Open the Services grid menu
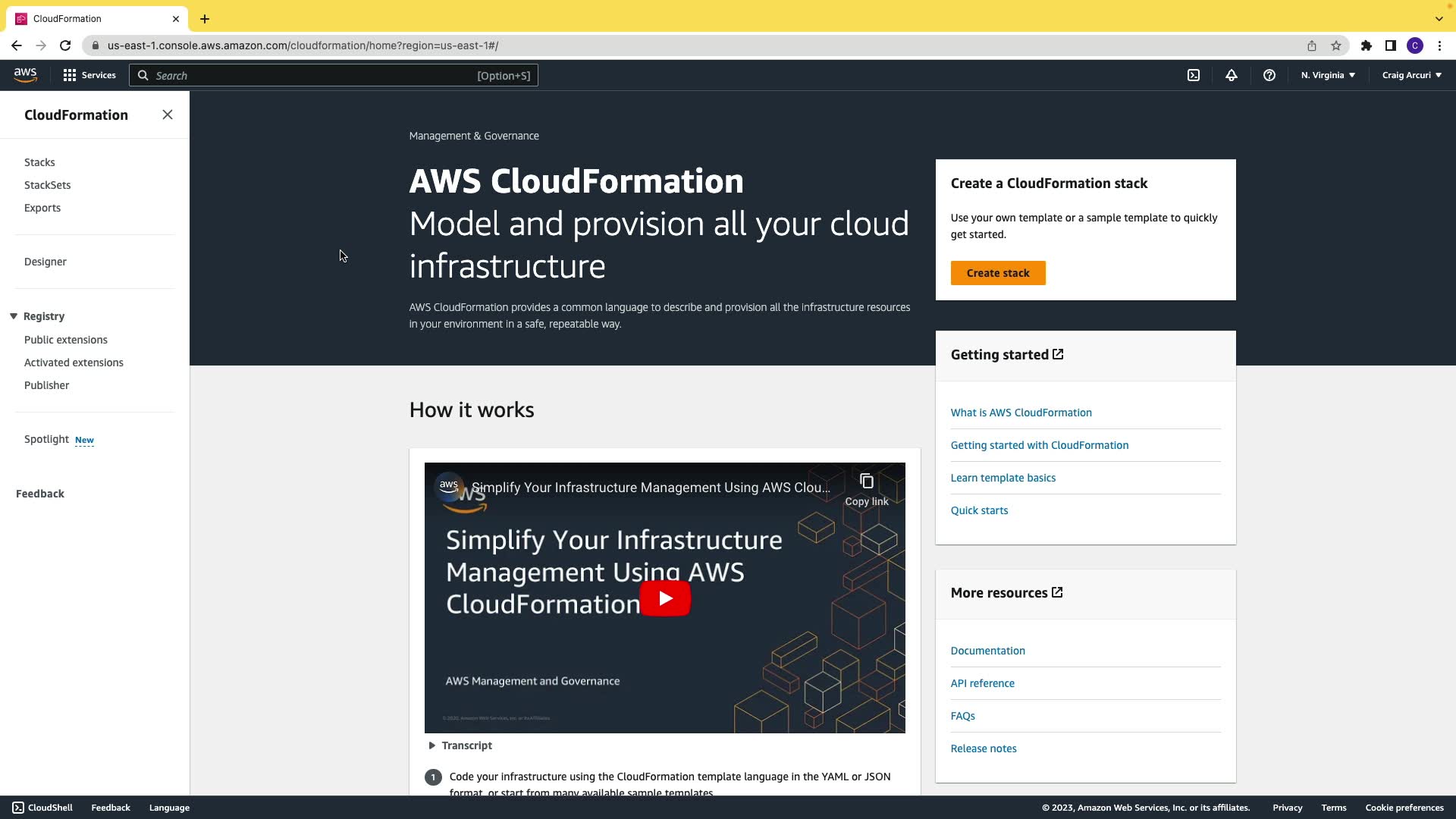The width and height of the screenshot is (1456, 819). pos(89,75)
